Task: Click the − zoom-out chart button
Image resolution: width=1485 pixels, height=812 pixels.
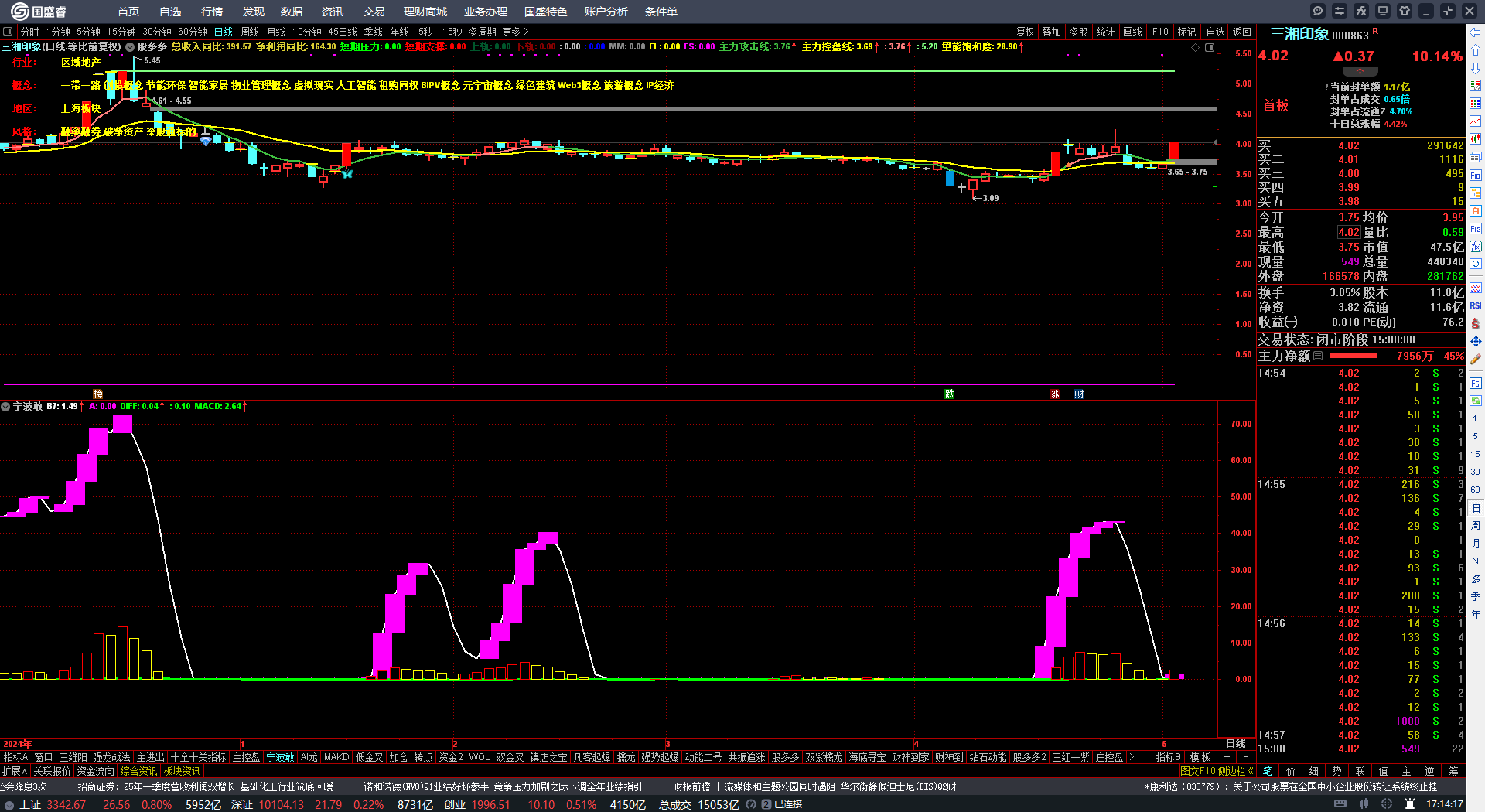Action: (1245, 757)
